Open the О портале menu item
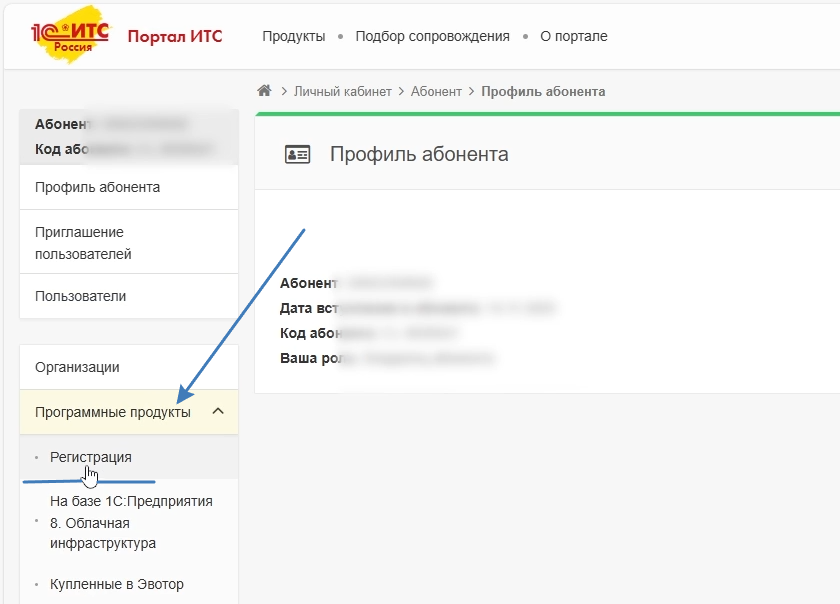This screenshot has height=604, width=840. [573, 36]
